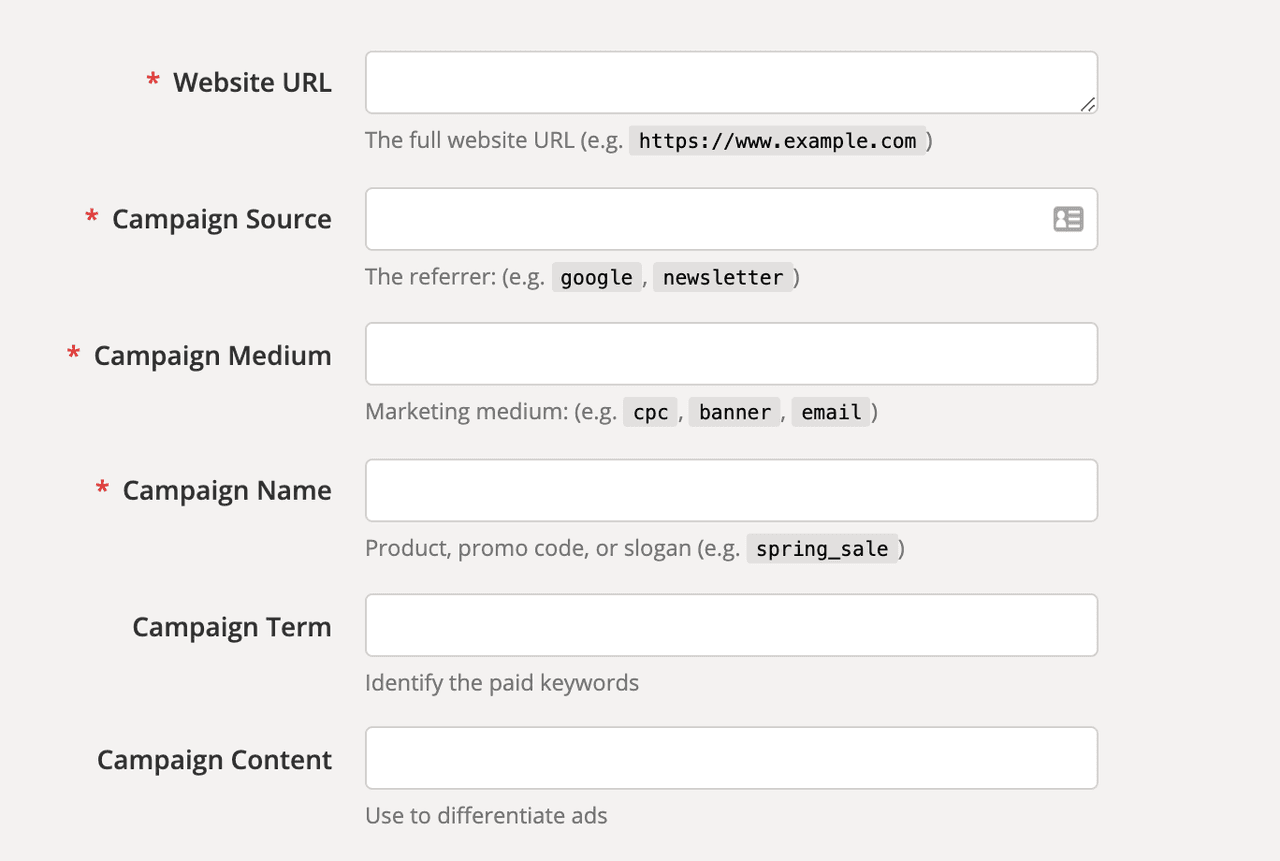The width and height of the screenshot is (1280, 861).
Task: Click the Campaign Content label text
Action: click(x=214, y=759)
